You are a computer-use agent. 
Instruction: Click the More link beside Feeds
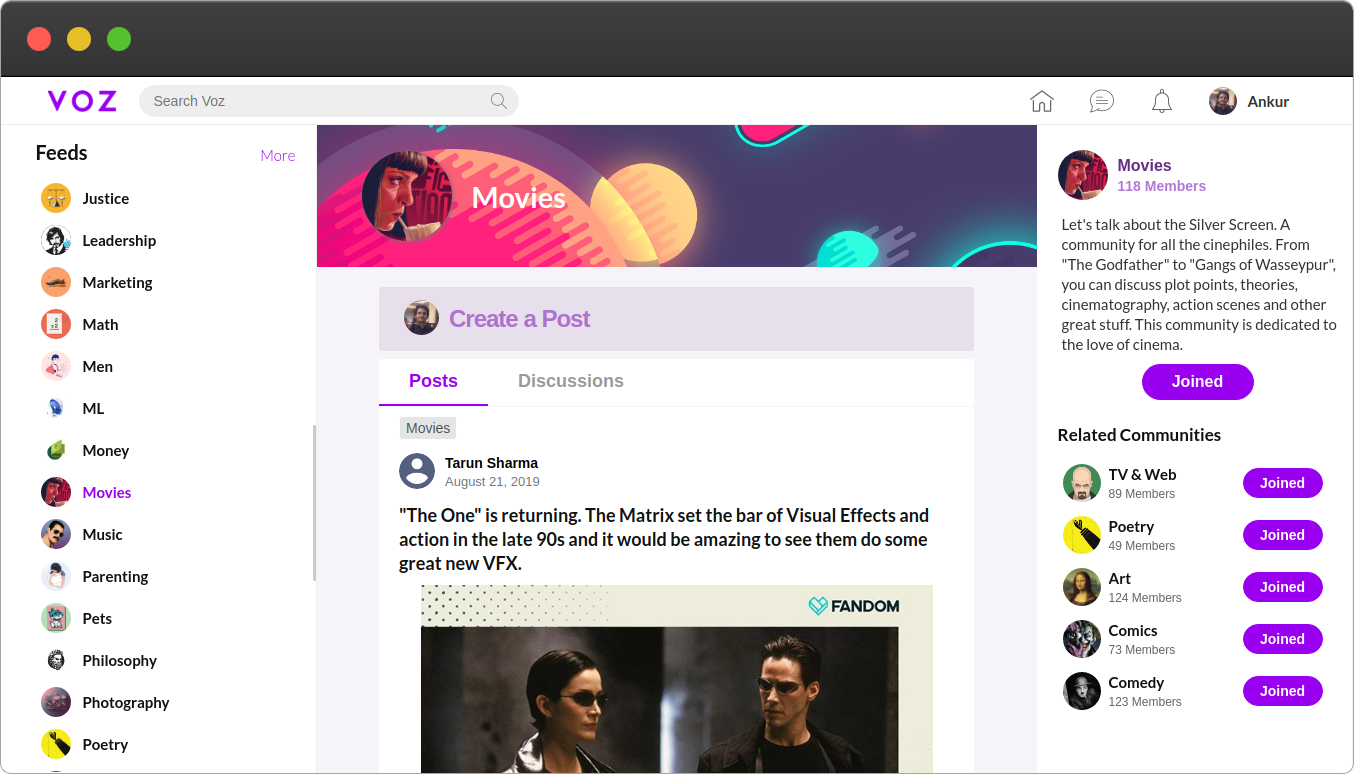pyautogui.click(x=278, y=155)
